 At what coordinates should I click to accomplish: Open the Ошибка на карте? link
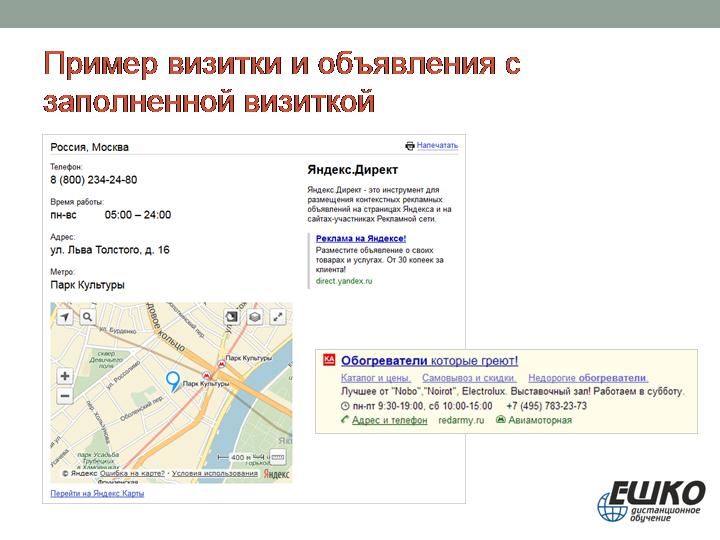click(132, 473)
